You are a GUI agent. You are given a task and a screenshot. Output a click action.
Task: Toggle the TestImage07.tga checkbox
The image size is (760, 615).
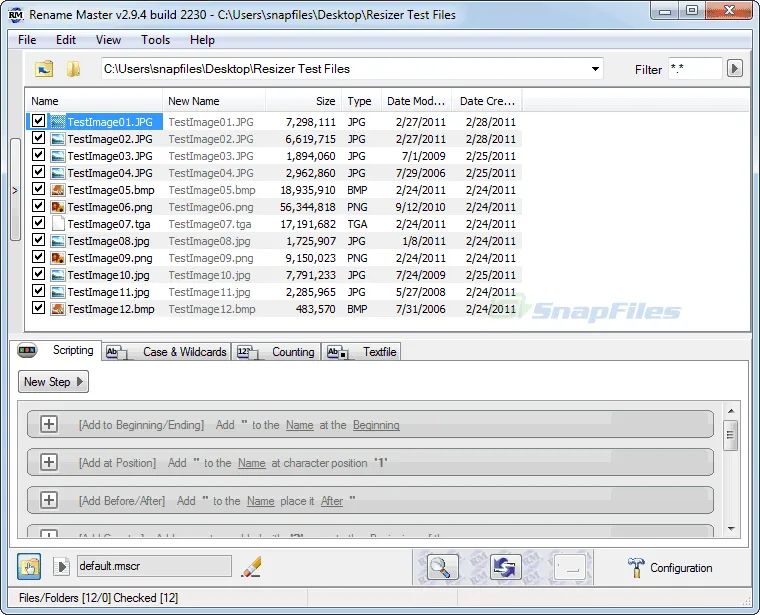(38, 222)
